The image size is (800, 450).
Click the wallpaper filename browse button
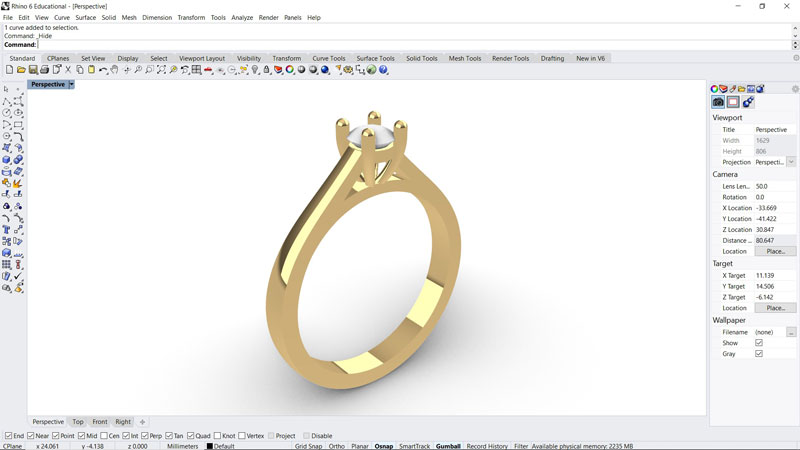coord(791,332)
